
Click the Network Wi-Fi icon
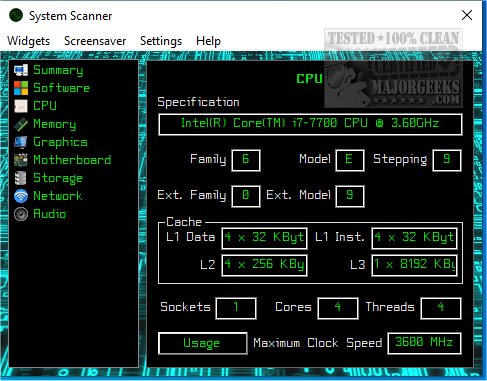[21, 196]
